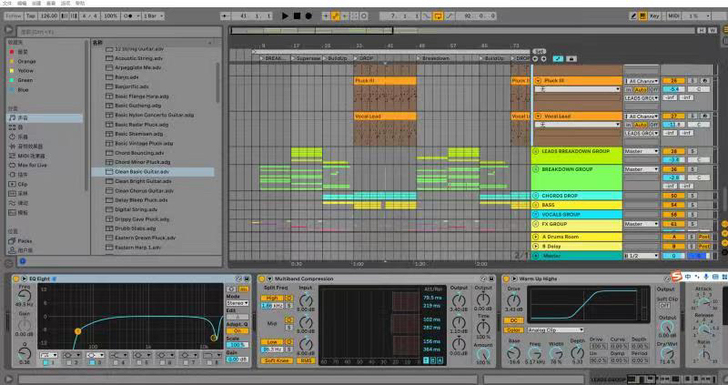Screen dimensions: 728x385
Task: Toggle Post button on A Drums Room return
Action: (704, 237)
